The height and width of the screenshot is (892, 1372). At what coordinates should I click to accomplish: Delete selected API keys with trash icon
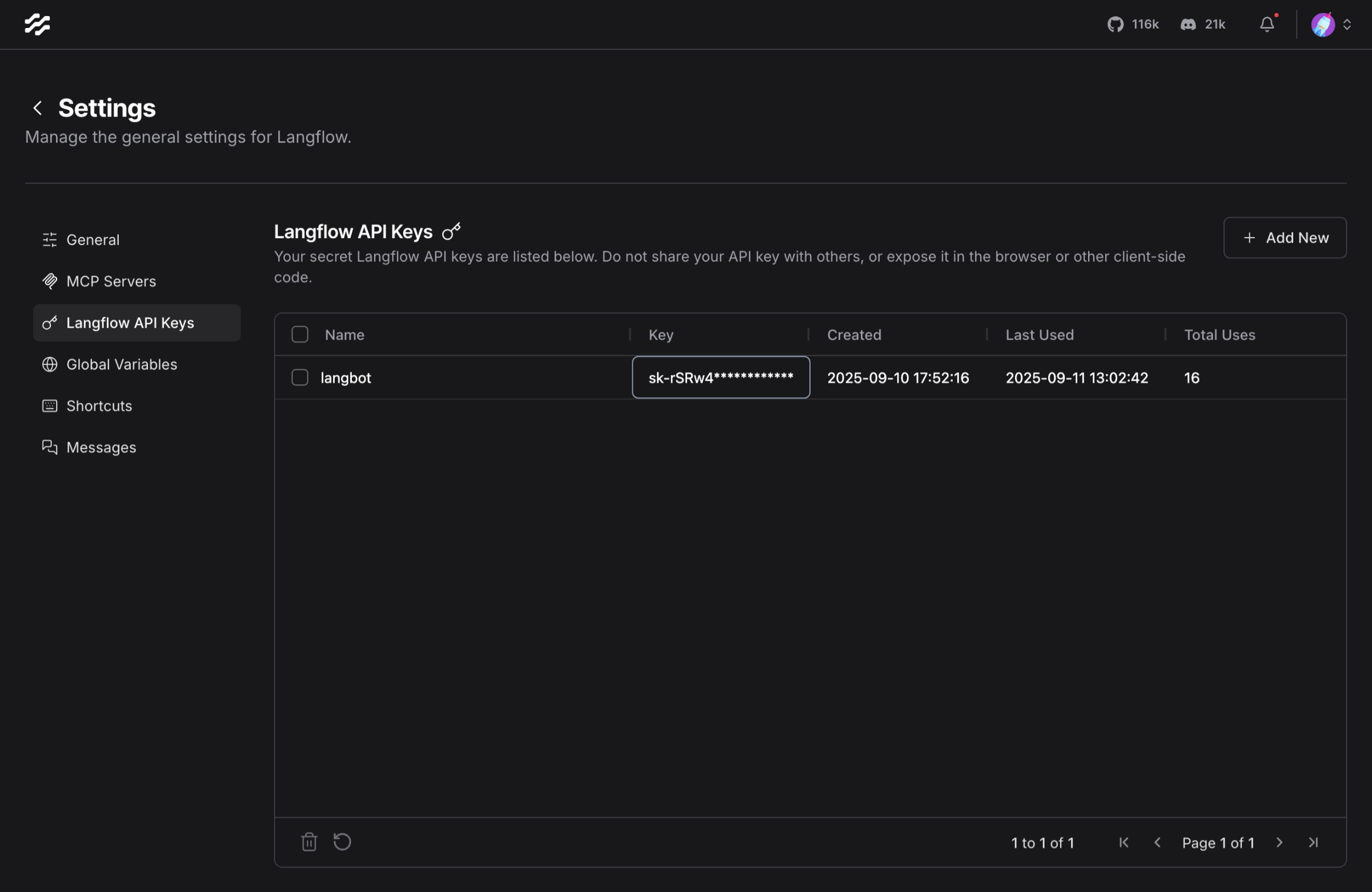[309, 842]
